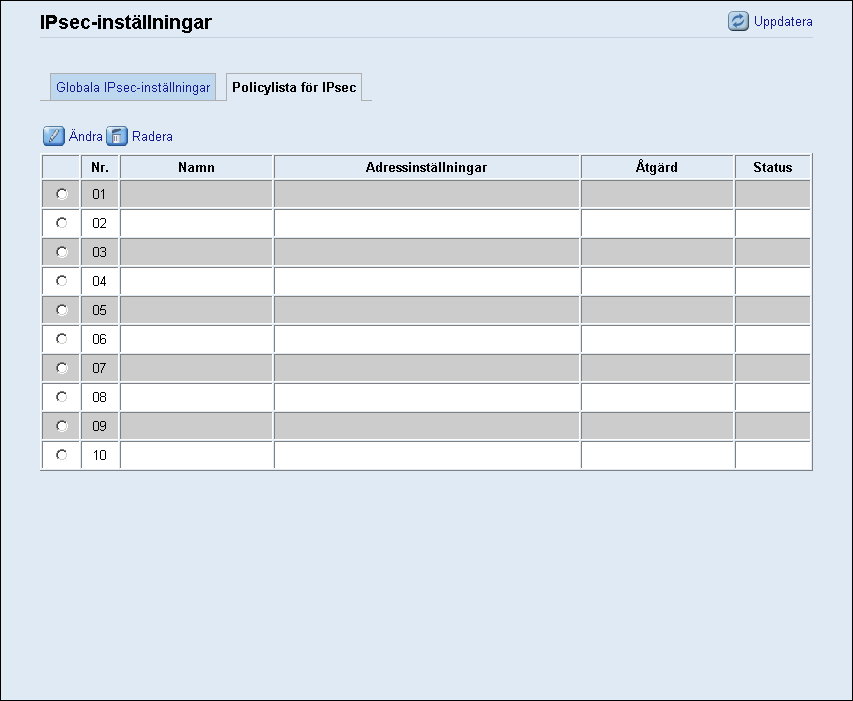Click the Radera trash icon

(x=116, y=136)
